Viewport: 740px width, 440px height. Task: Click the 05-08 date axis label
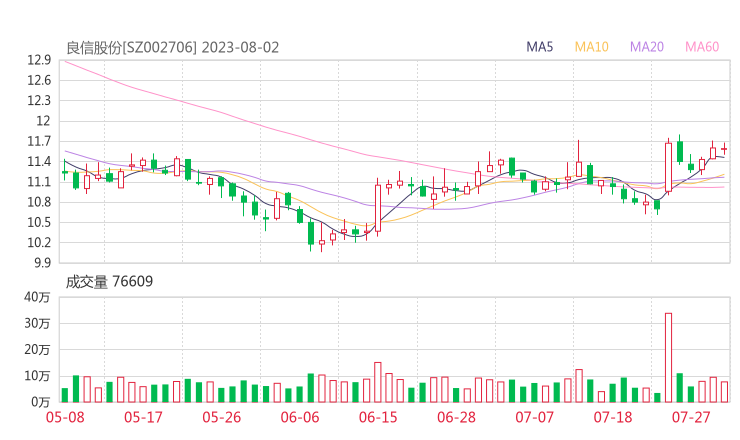coord(65,417)
